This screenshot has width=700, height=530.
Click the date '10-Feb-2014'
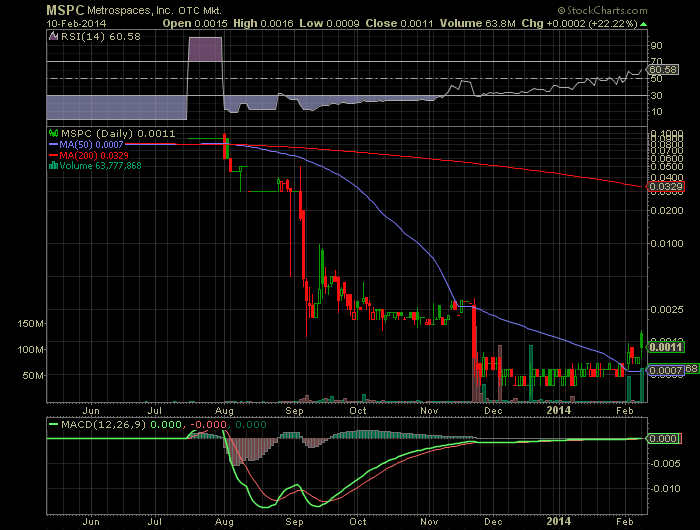coord(76,23)
